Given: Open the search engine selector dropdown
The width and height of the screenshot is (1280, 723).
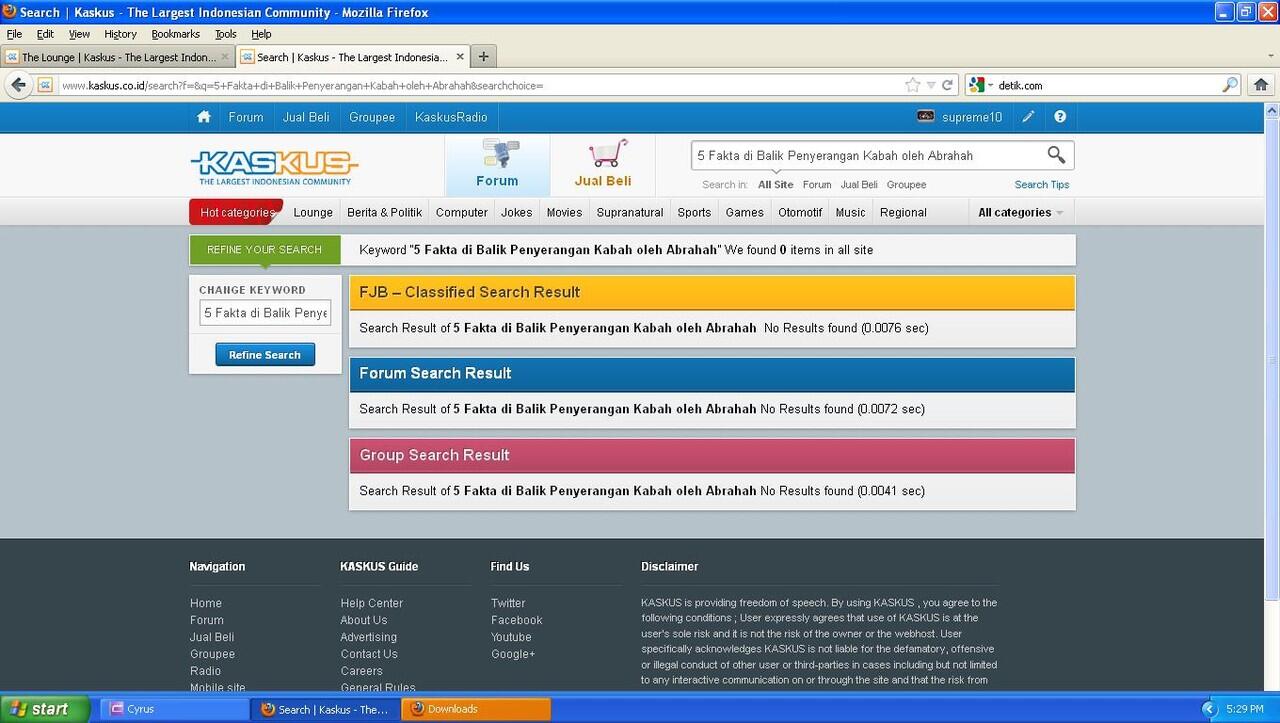Looking at the screenshot, I should coord(981,85).
